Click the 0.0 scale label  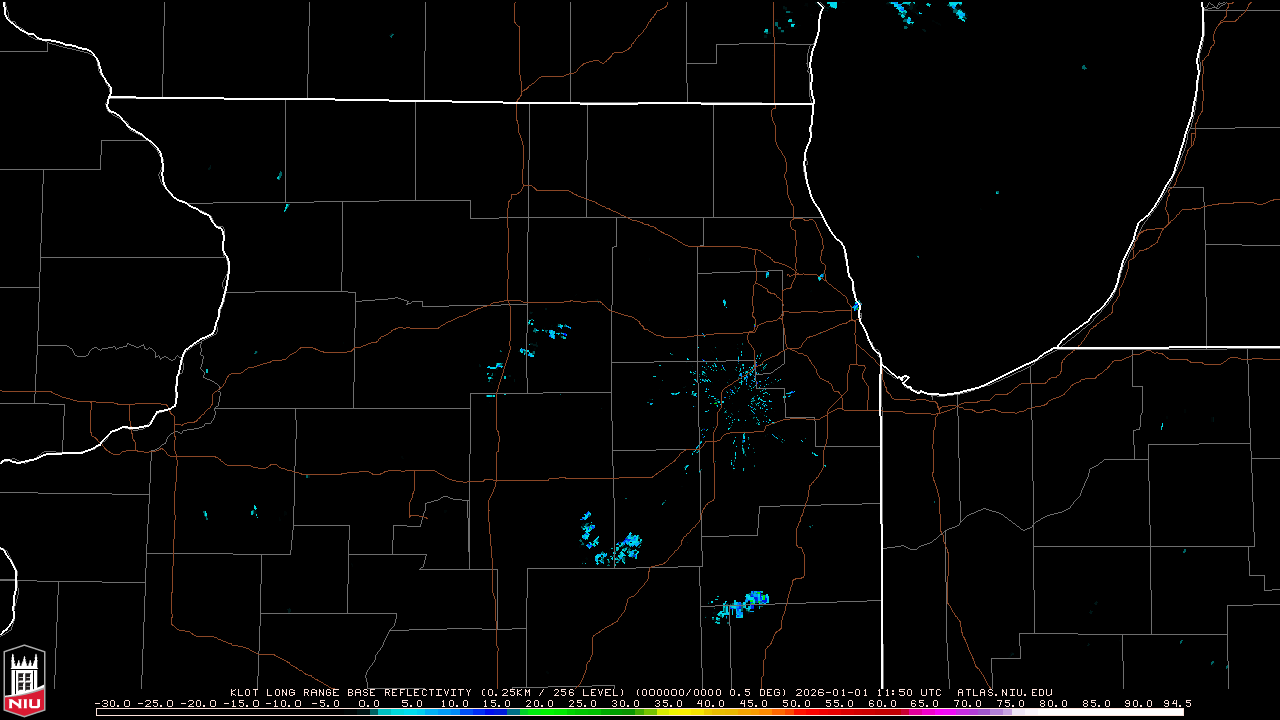pyautogui.click(x=368, y=703)
